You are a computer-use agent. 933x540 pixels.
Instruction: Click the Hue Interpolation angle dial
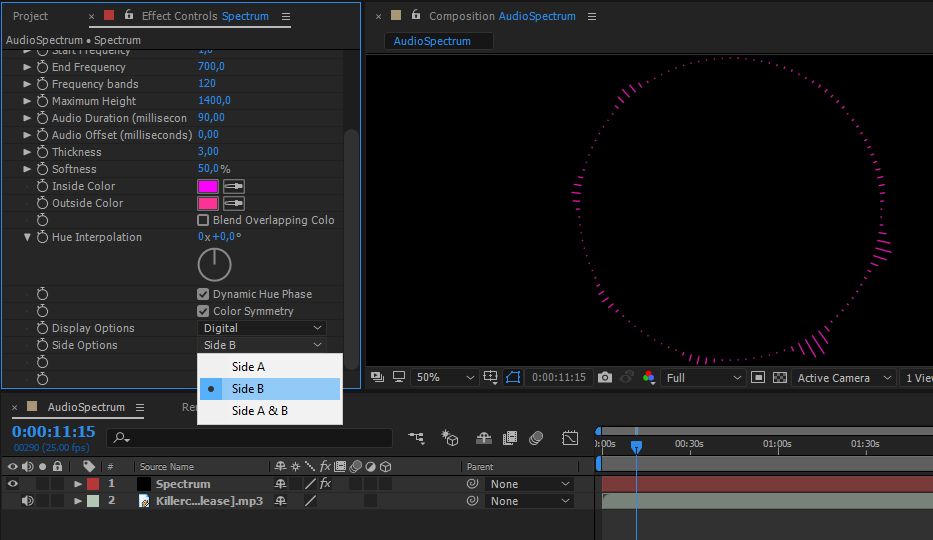[214, 265]
